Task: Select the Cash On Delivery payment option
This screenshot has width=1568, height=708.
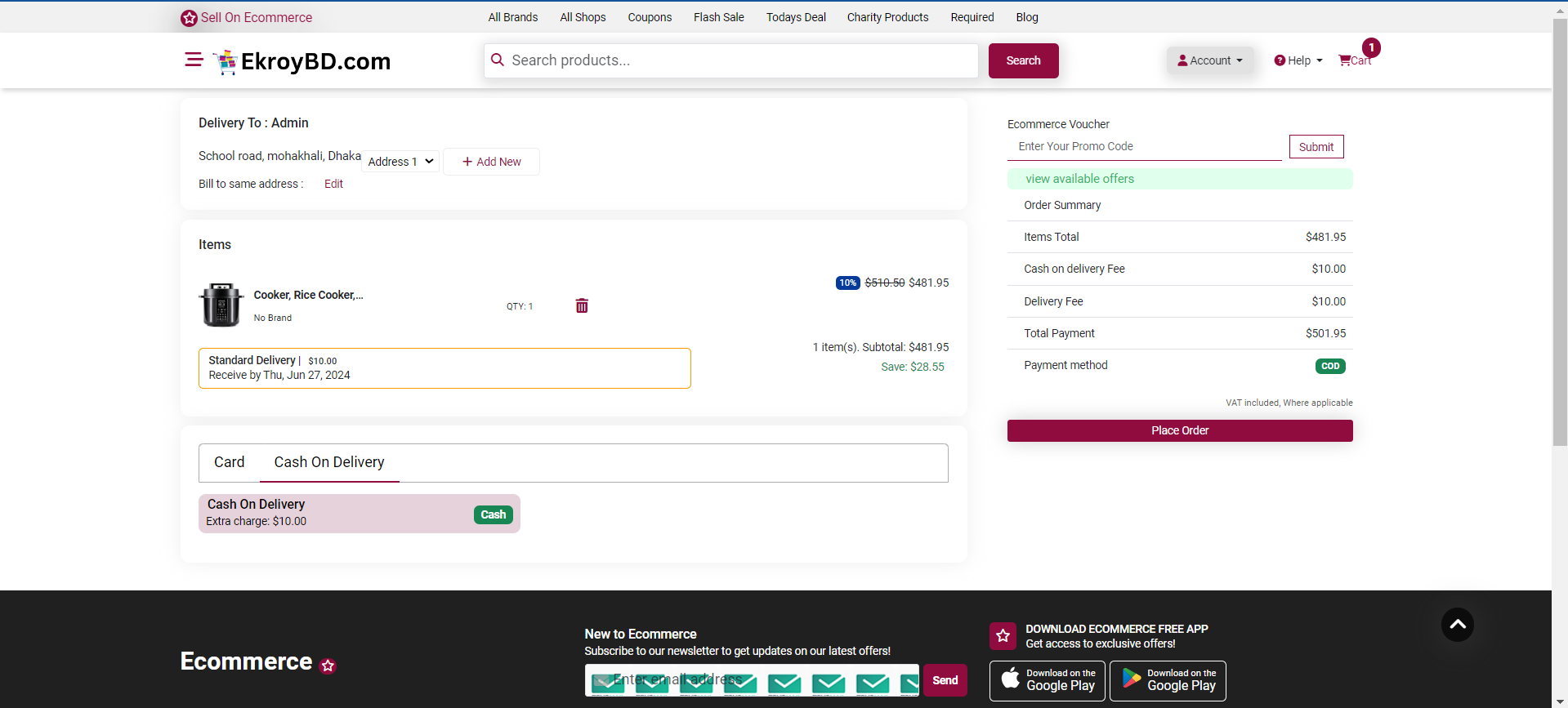Action: [x=359, y=513]
